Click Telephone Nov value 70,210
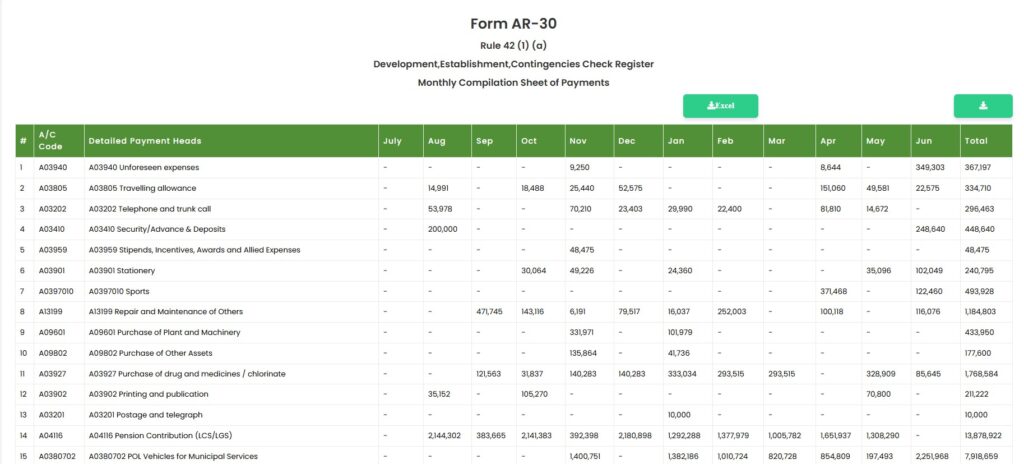This screenshot has width=1024, height=464. (581, 209)
